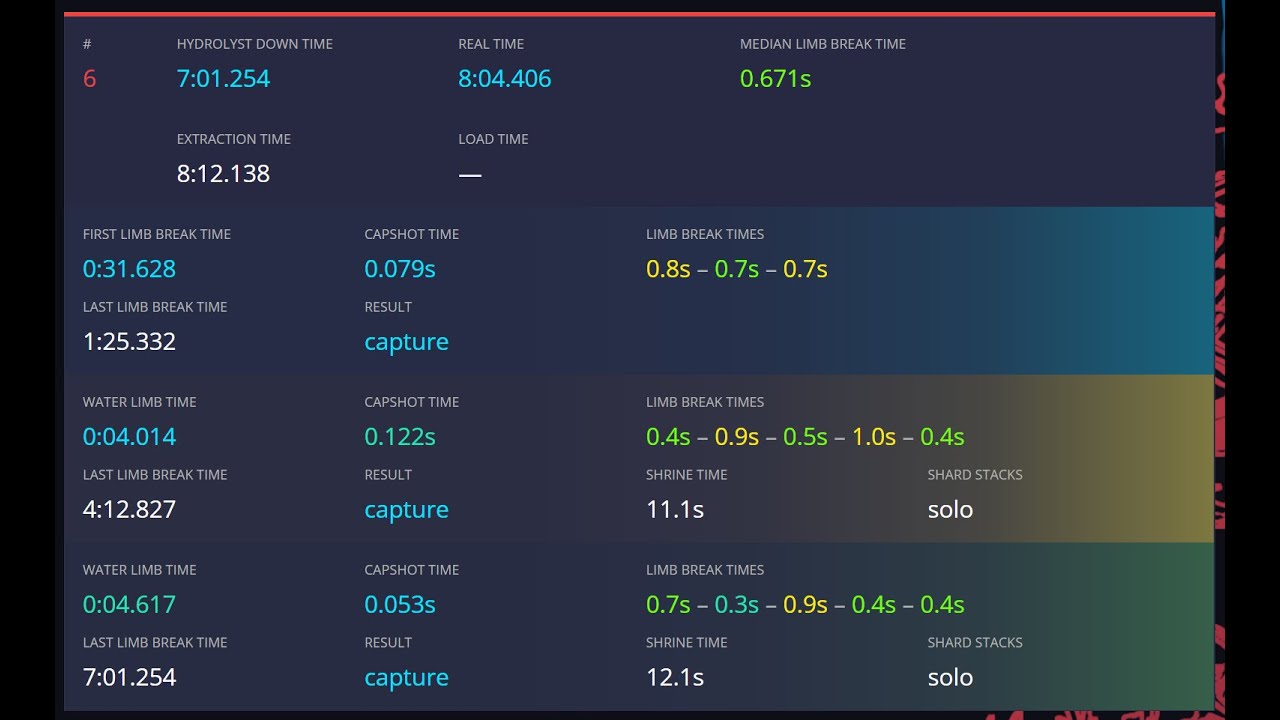Select first limb break time 0:31.628

click(x=129, y=269)
